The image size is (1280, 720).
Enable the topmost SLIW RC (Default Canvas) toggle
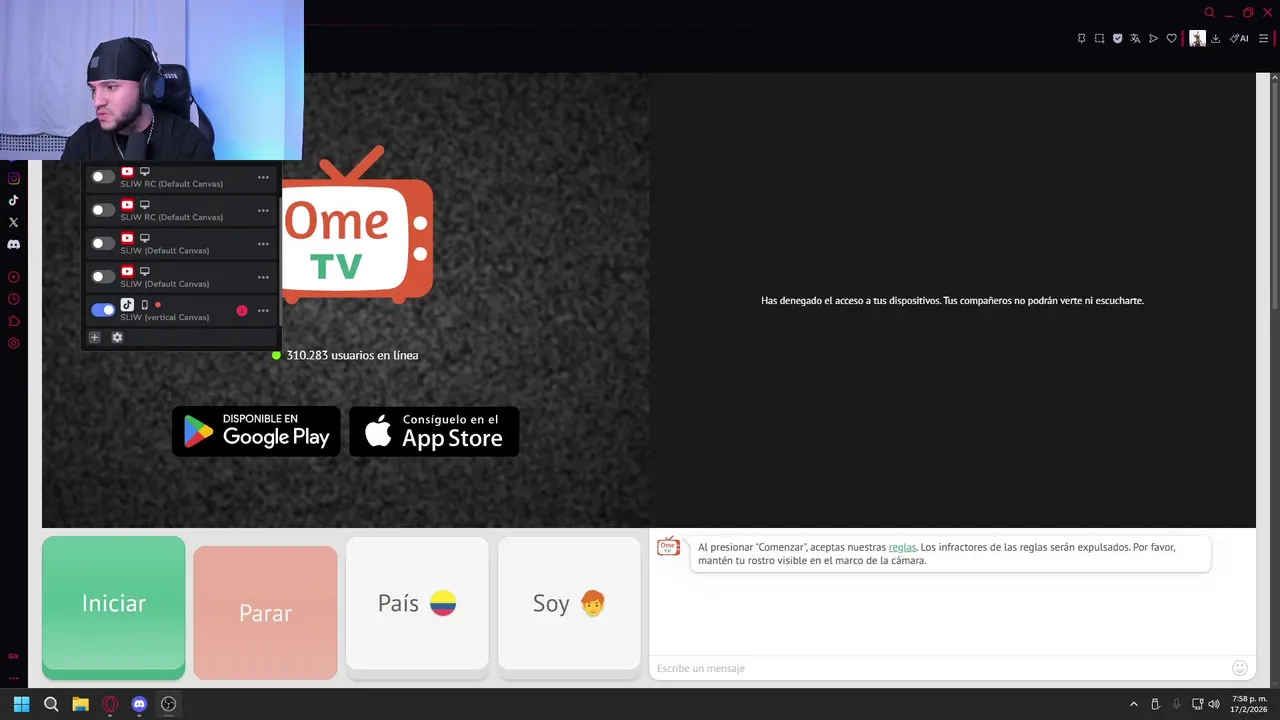(102, 177)
